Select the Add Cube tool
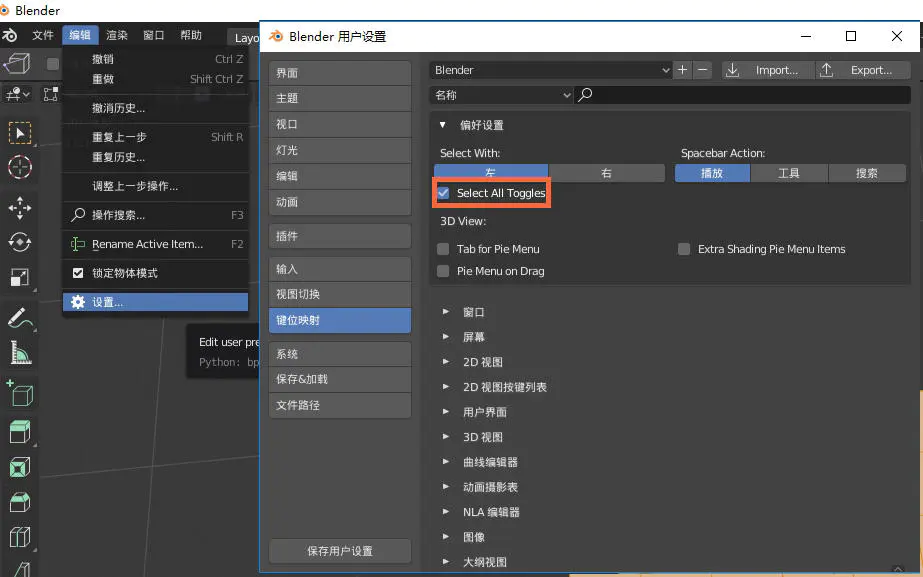 tap(19, 393)
